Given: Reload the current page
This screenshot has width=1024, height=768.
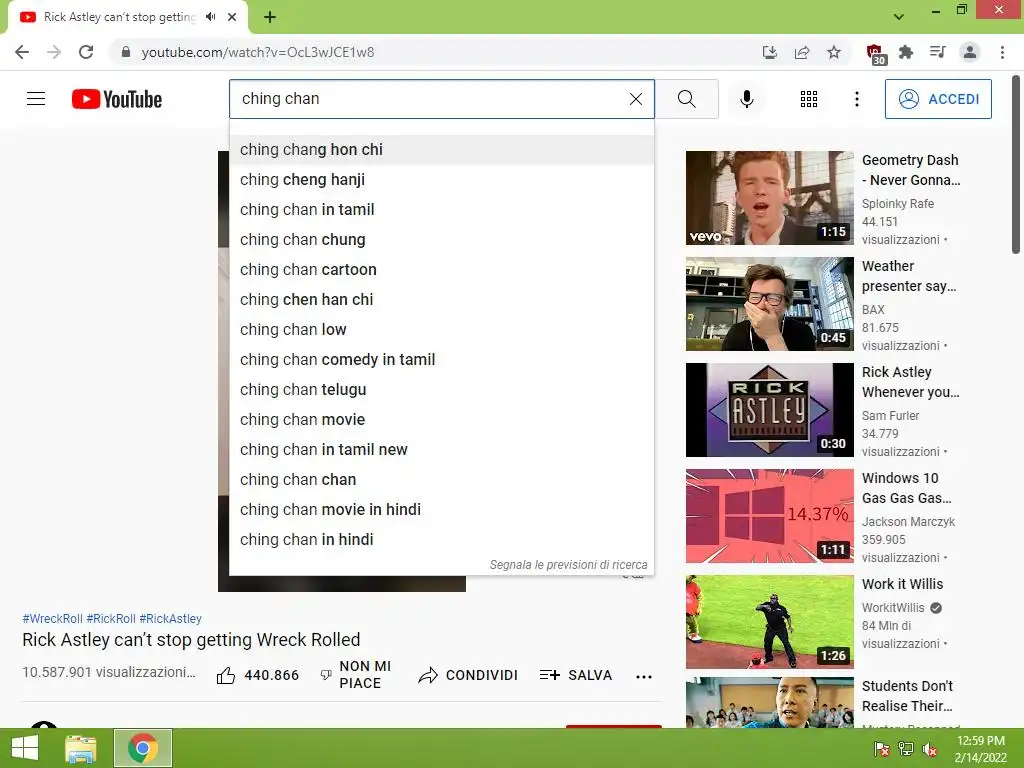Looking at the screenshot, I should [86, 52].
